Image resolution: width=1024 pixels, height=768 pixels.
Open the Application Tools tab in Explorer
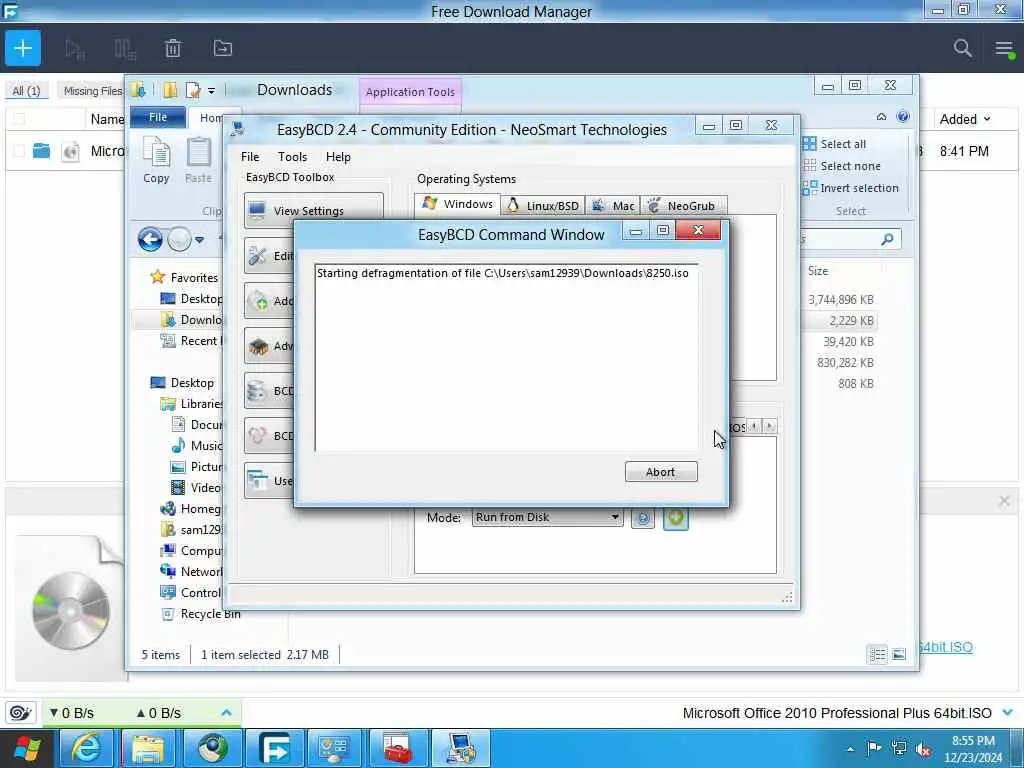click(410, 92)
